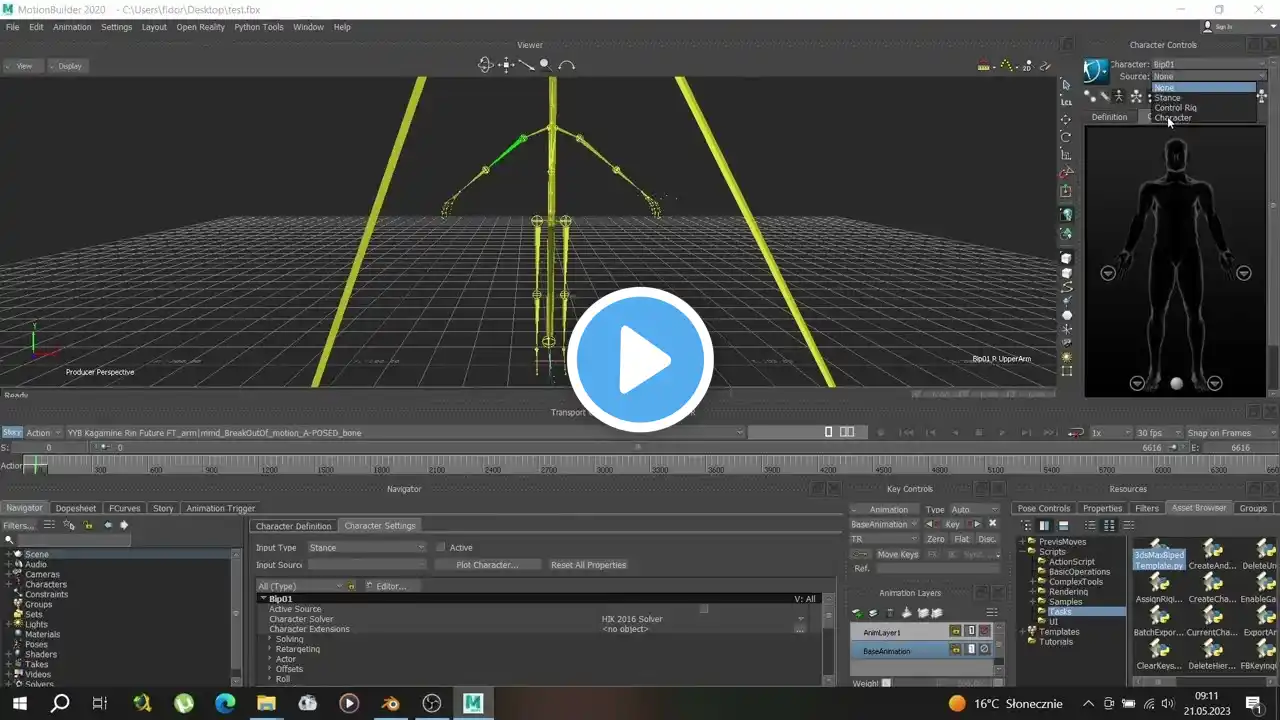This screenshot has height=720, width=1280.
Task: Open the Python Tools menu
Action: [x=259, y=27]
